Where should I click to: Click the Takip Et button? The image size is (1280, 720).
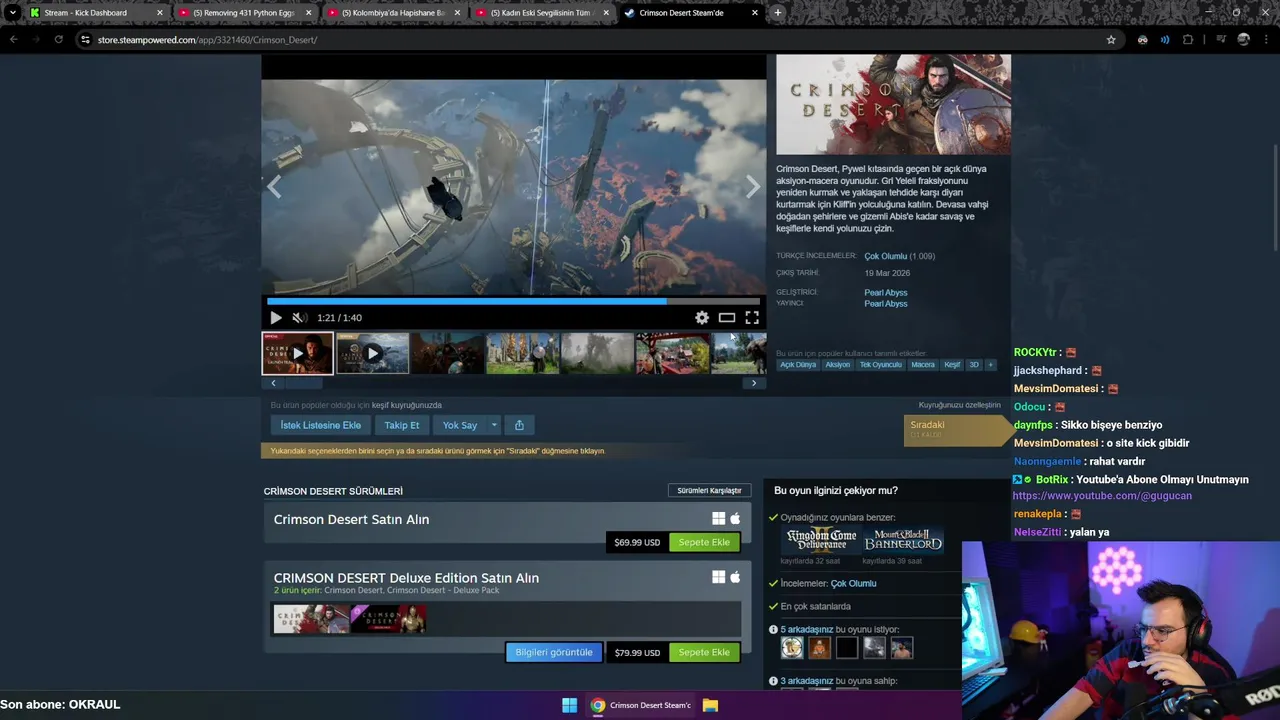click(x=402, y=425)
